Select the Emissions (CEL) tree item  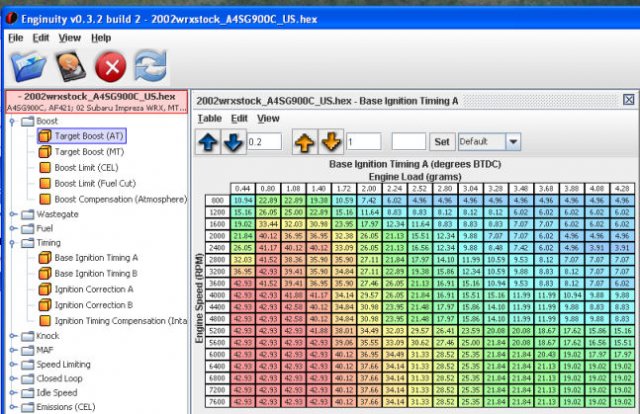pyautogui.click(x=66, y=407)
